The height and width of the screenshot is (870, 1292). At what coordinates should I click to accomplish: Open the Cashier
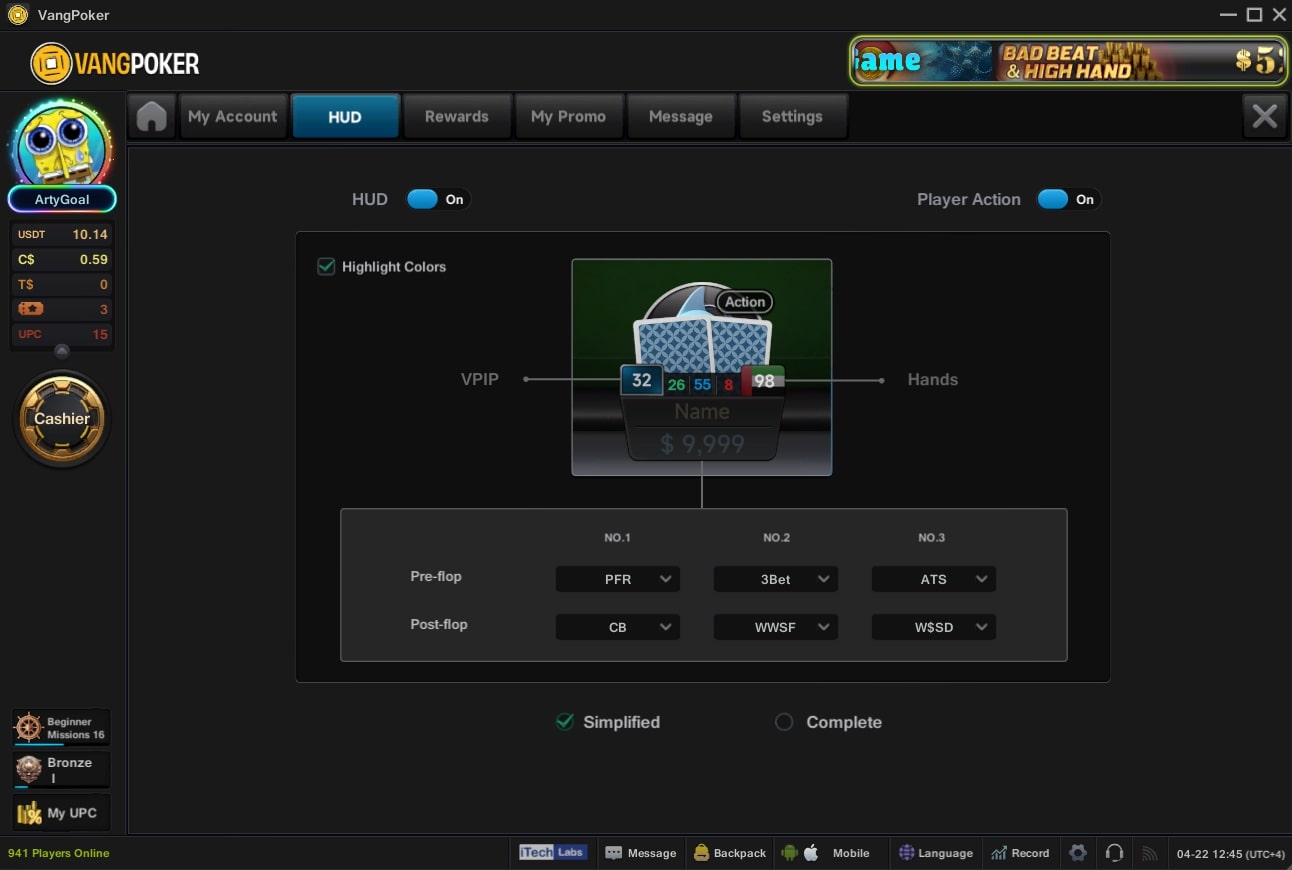point(61,419)
